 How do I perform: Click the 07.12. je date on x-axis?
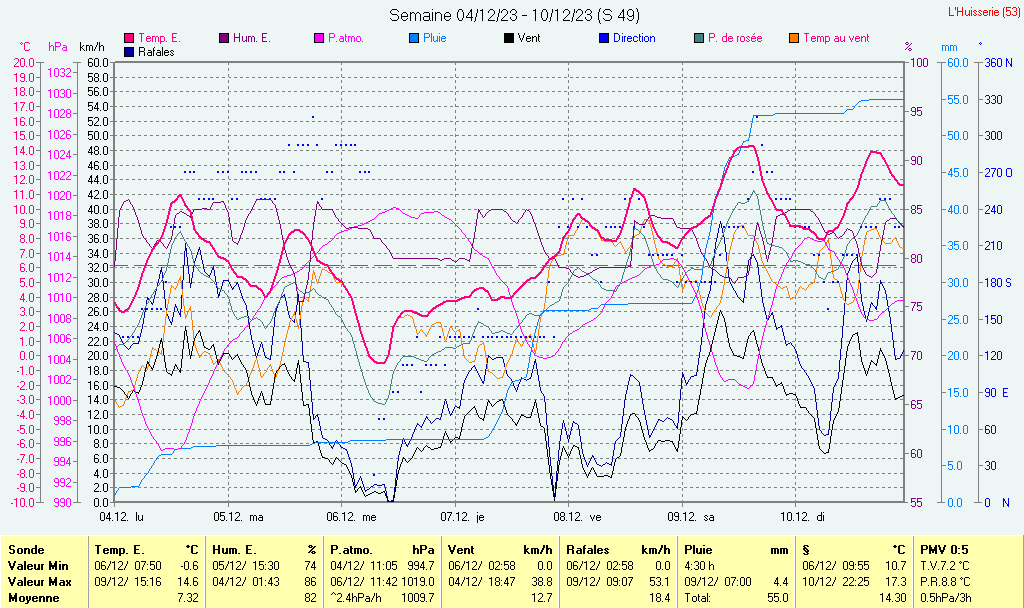coord(462,517)
